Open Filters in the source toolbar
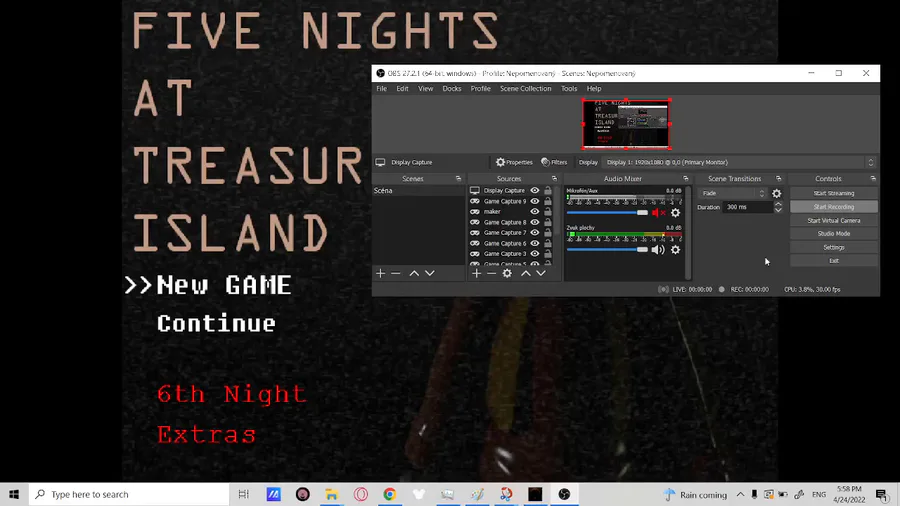This screenshot has height=506, width=900. coord(554,162)
